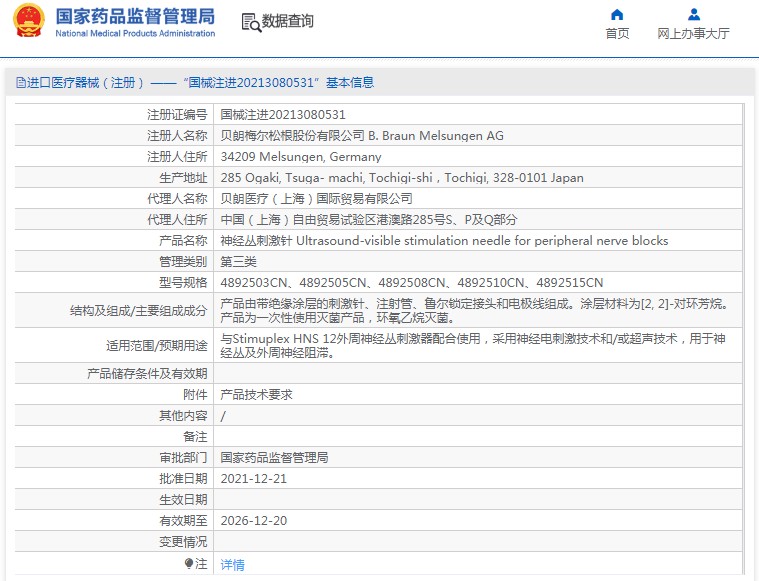Click the 结构及组成/主要组成成分 label
The height and width of the screenshot is (581, 759).
pyautogui.click(x=138, y=310)
